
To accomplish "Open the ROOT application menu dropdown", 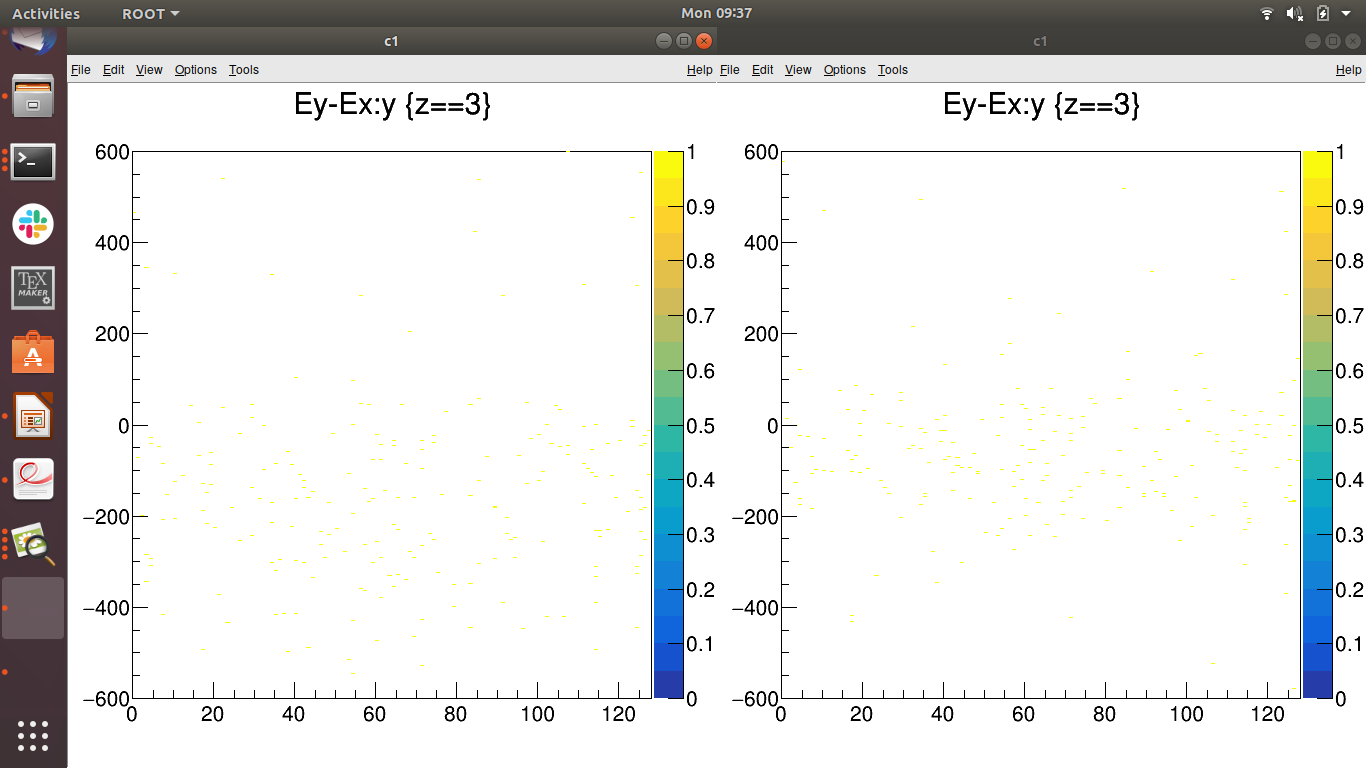I will [x=151, y=13].
